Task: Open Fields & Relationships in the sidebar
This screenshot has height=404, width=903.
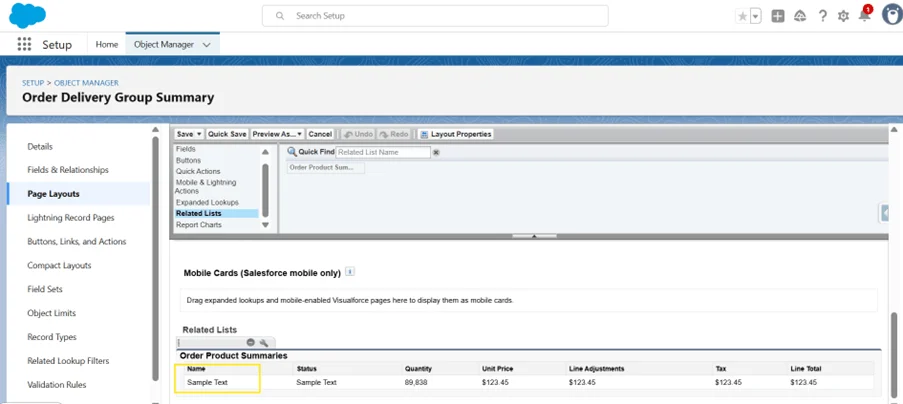Action: (68, 170)
